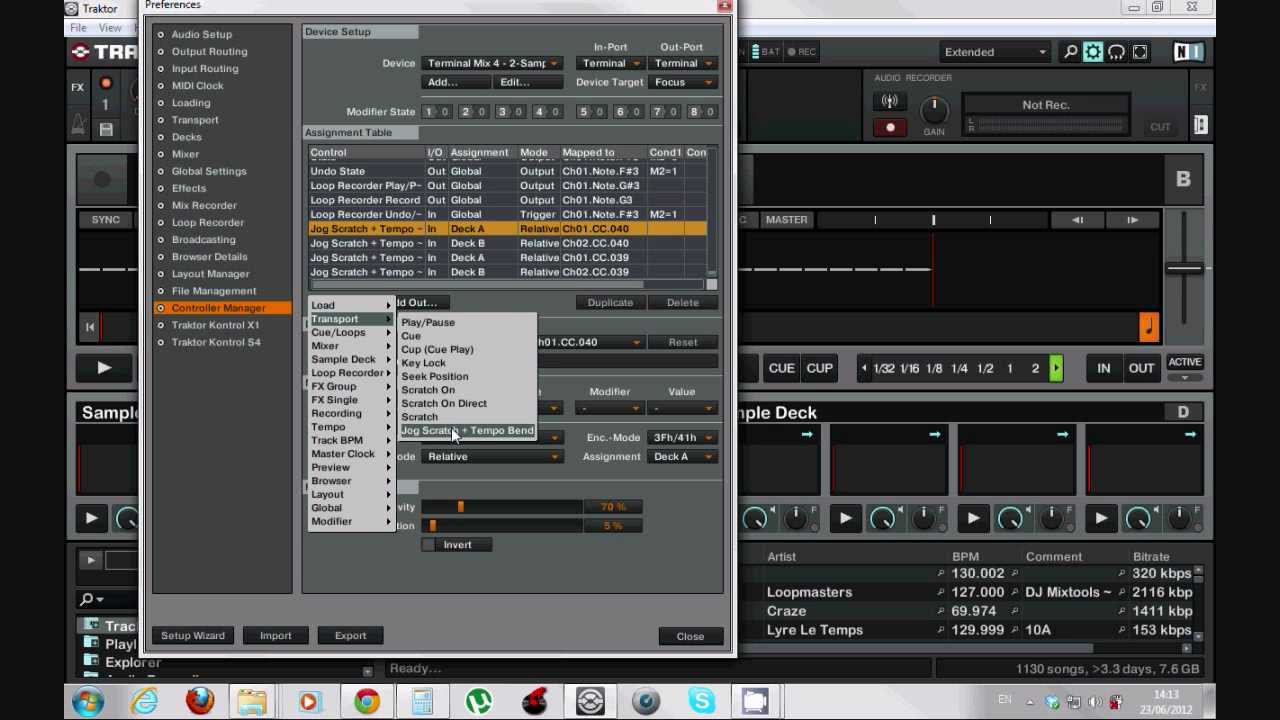
Task: Click the broadcast antenna icon in Audio Recorder
Action: click(889, 101)
